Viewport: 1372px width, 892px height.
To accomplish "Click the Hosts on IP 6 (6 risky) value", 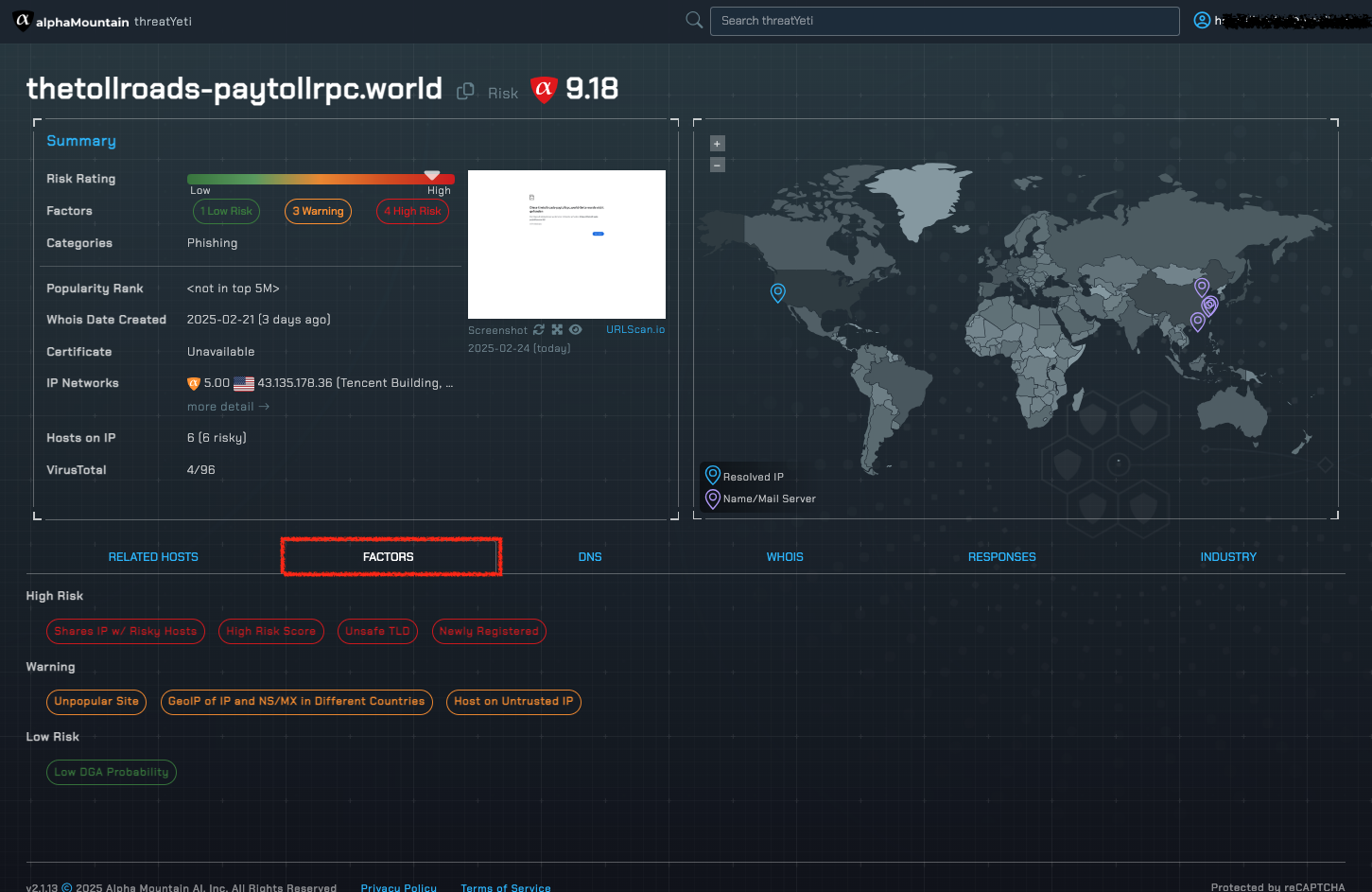I will pyautogui.click(x=217, y=438).
